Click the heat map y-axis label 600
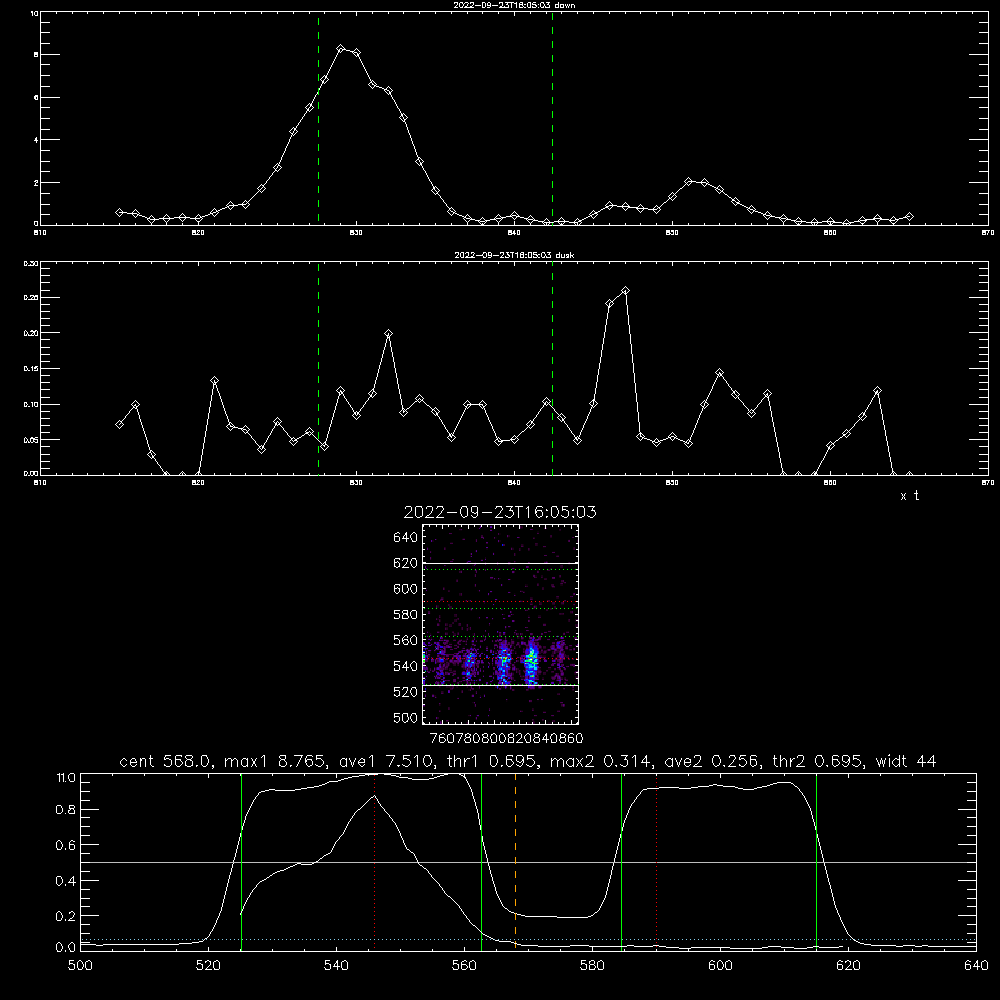The height and width of the screenshot is (1000, 1000). pyautogui.click(x=406, y=589)
